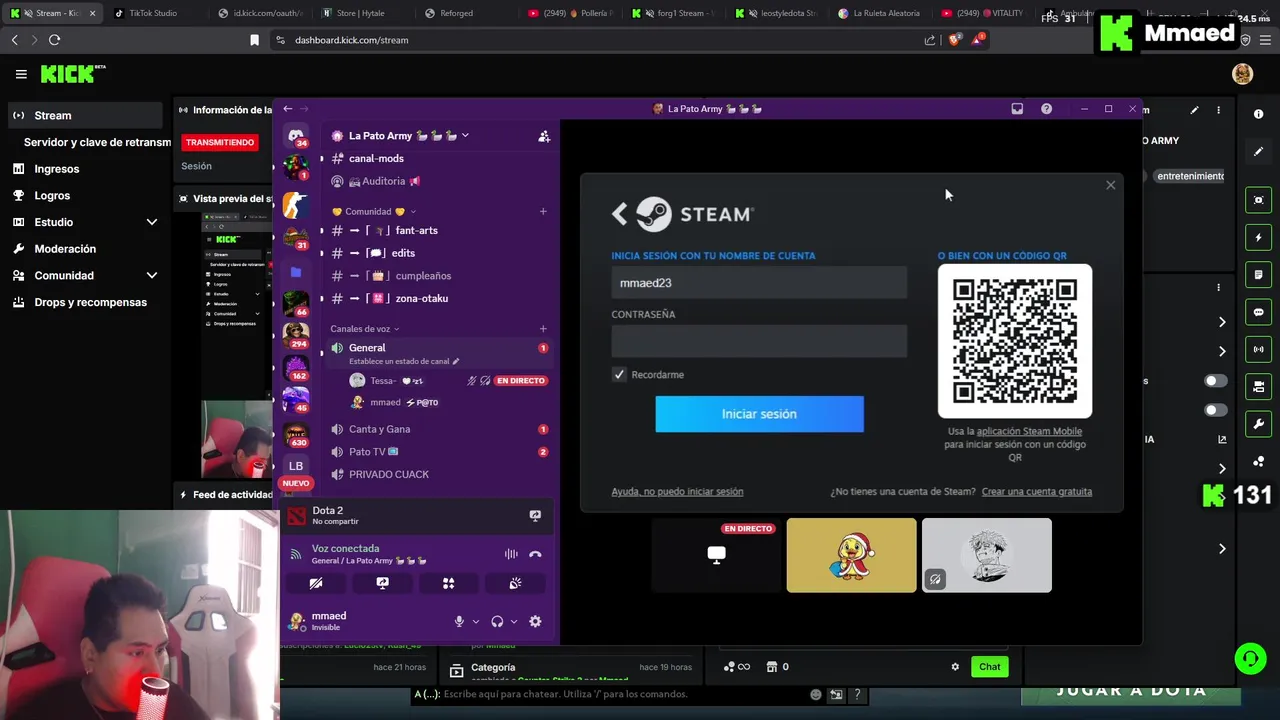The image size is (1280, 720).
Task: Open the 'aplicación Steam Mobile' link
Action: (x=1029, y=431)
